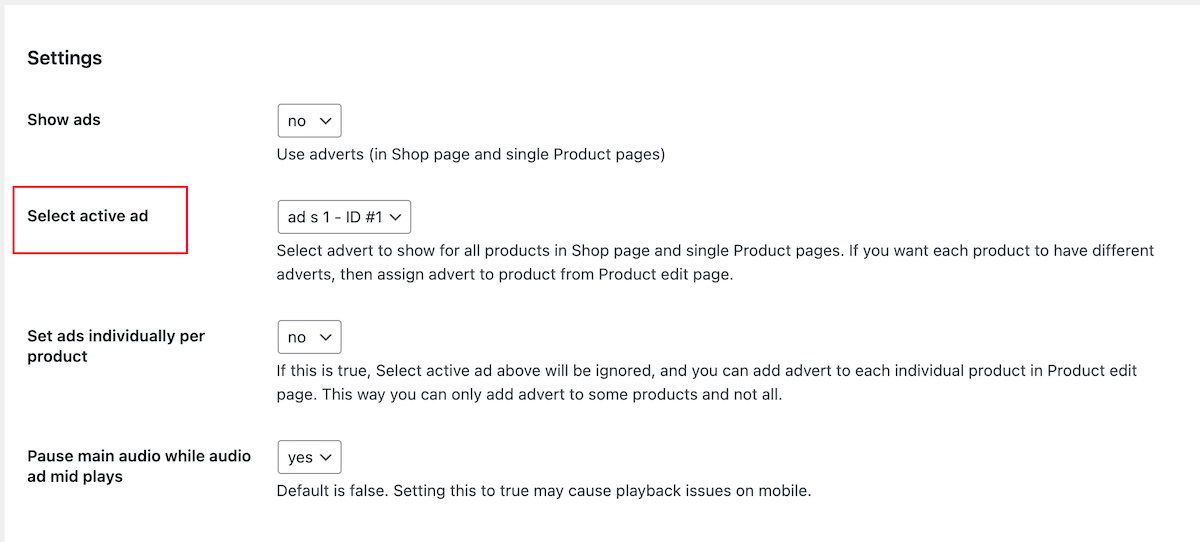Image resolution: width=1200 pixels, height=542 pixels.
Task: Click the 'Select active ad' label text
Action: pyautogui.click(x=87, y=216)
